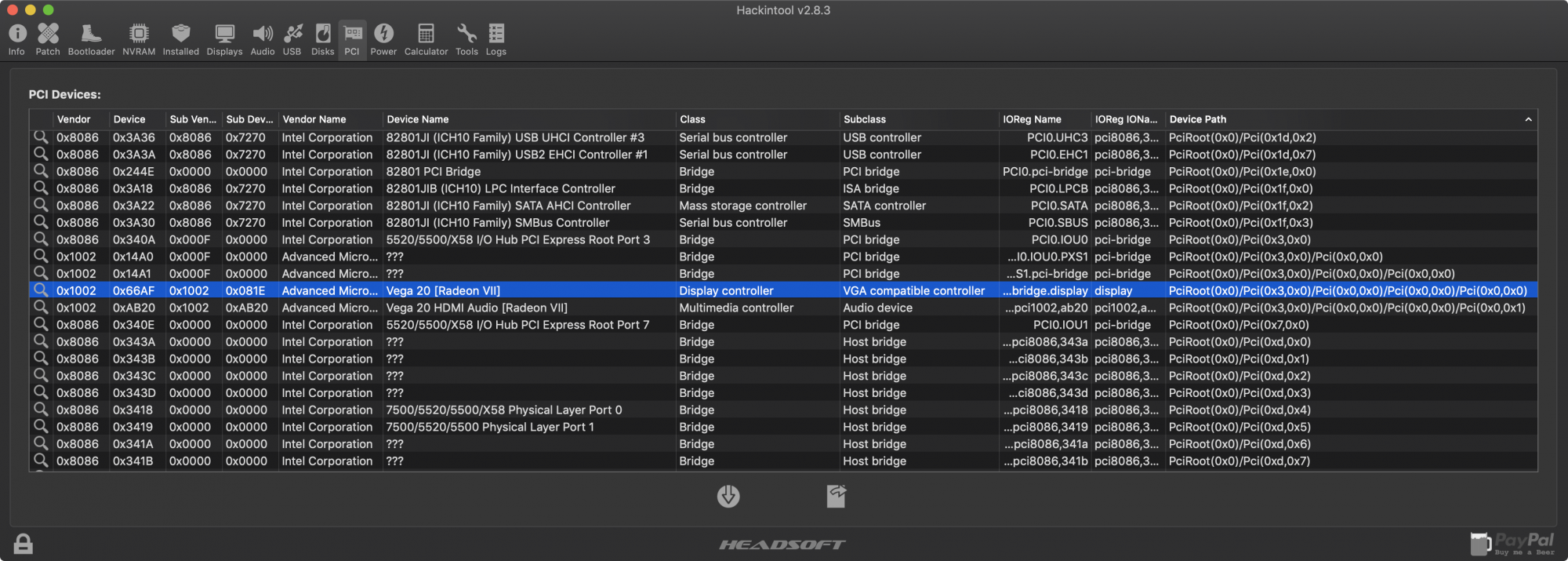Click the PciRoot(0x0)/Pci(0xd,0x7) device path
This screenshot has height=561, width=1568.
tap(1239, 461)
